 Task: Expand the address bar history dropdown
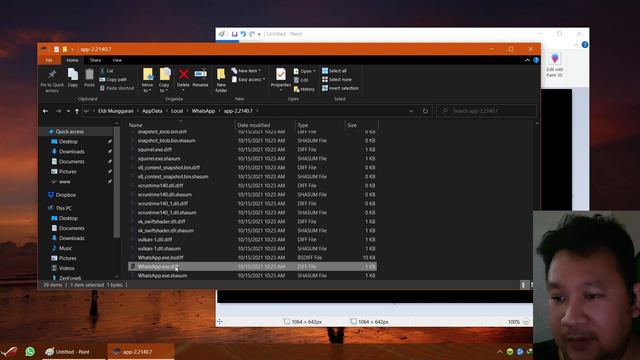click(411, 111)
